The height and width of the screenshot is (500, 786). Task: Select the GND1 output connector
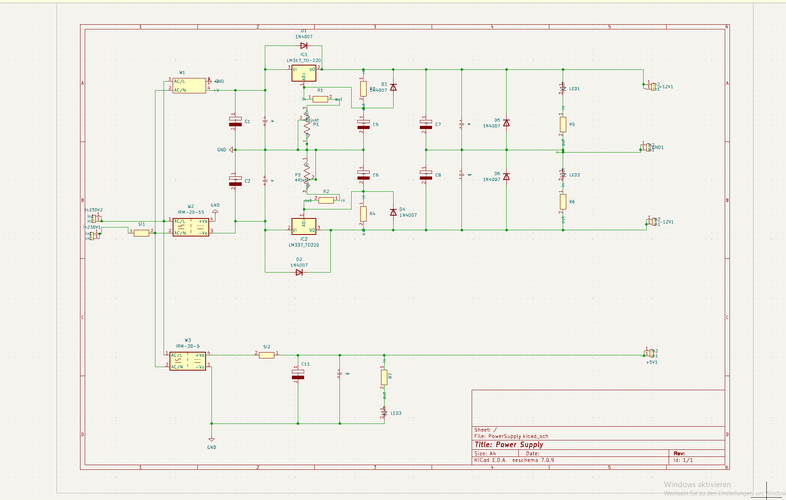[647, 147]
